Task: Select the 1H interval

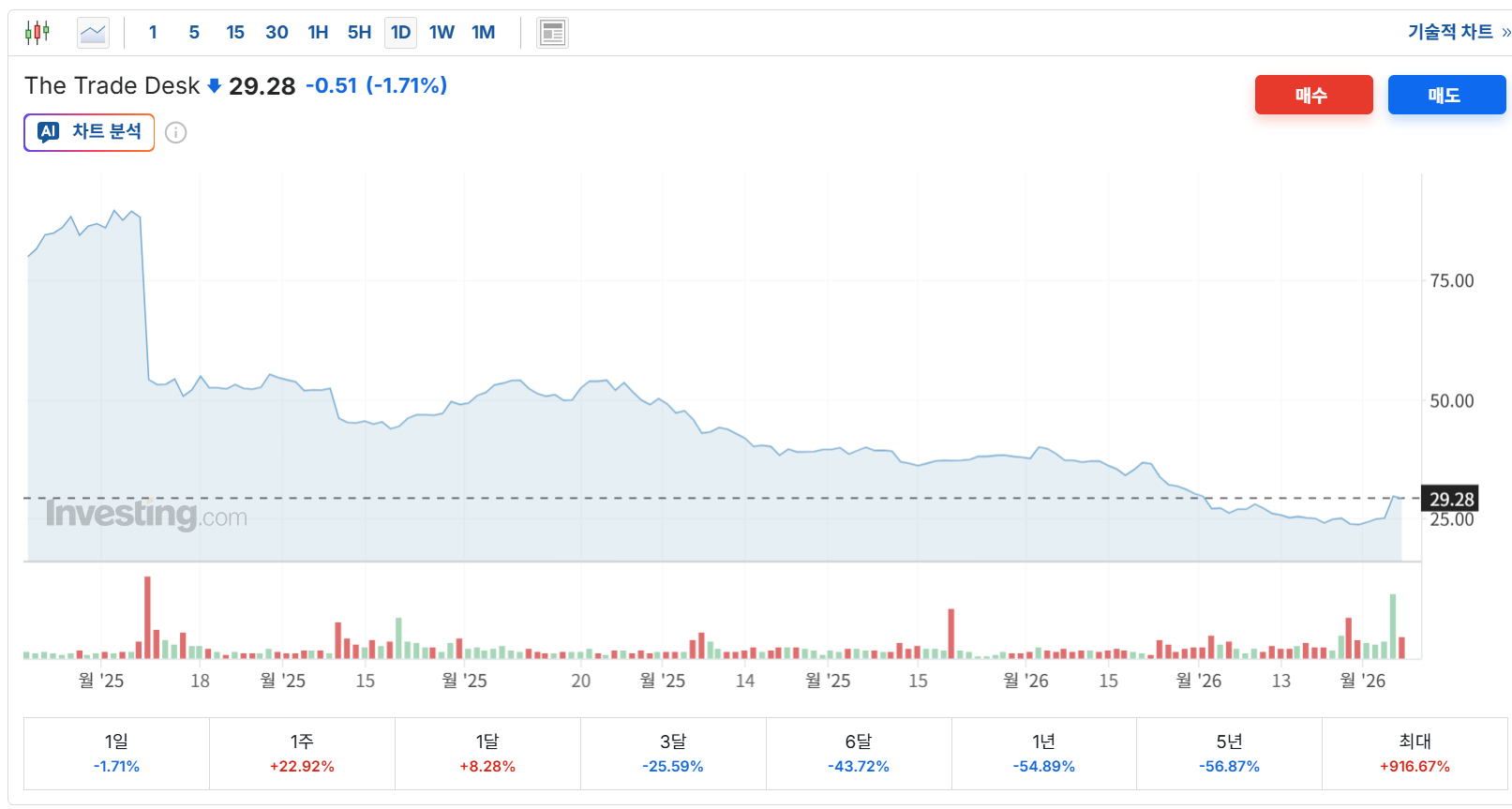Action: click(x=318, y=33)
